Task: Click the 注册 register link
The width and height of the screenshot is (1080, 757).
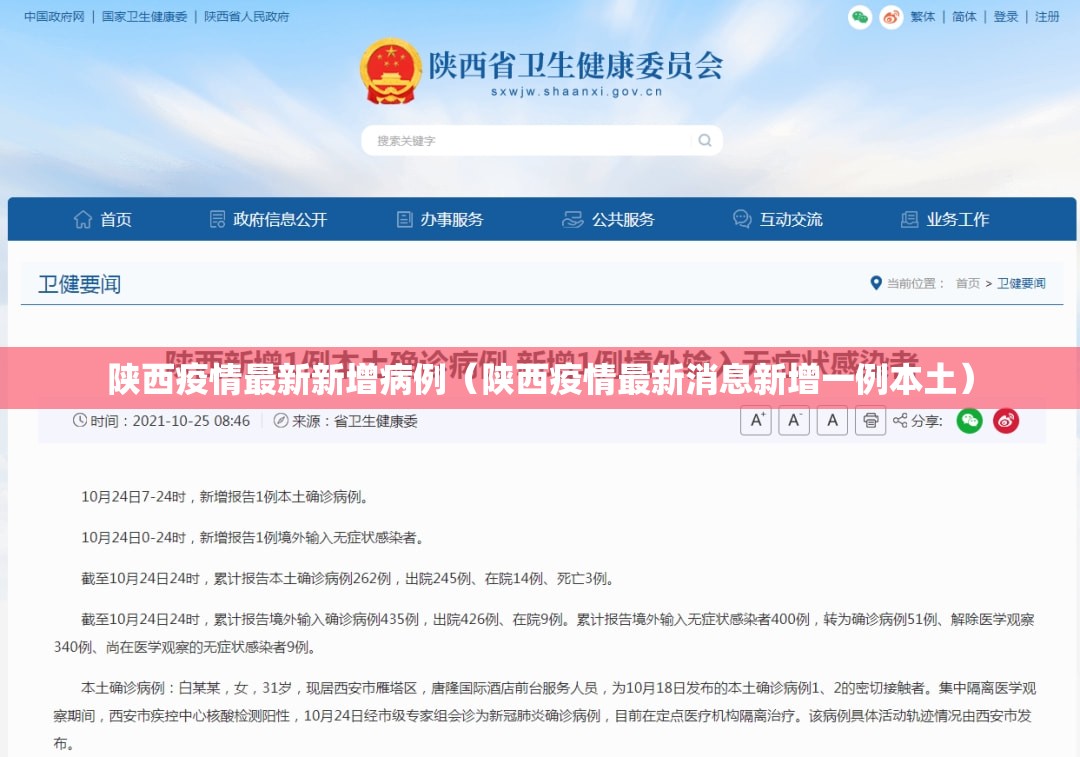Action: pos(1047,17)
